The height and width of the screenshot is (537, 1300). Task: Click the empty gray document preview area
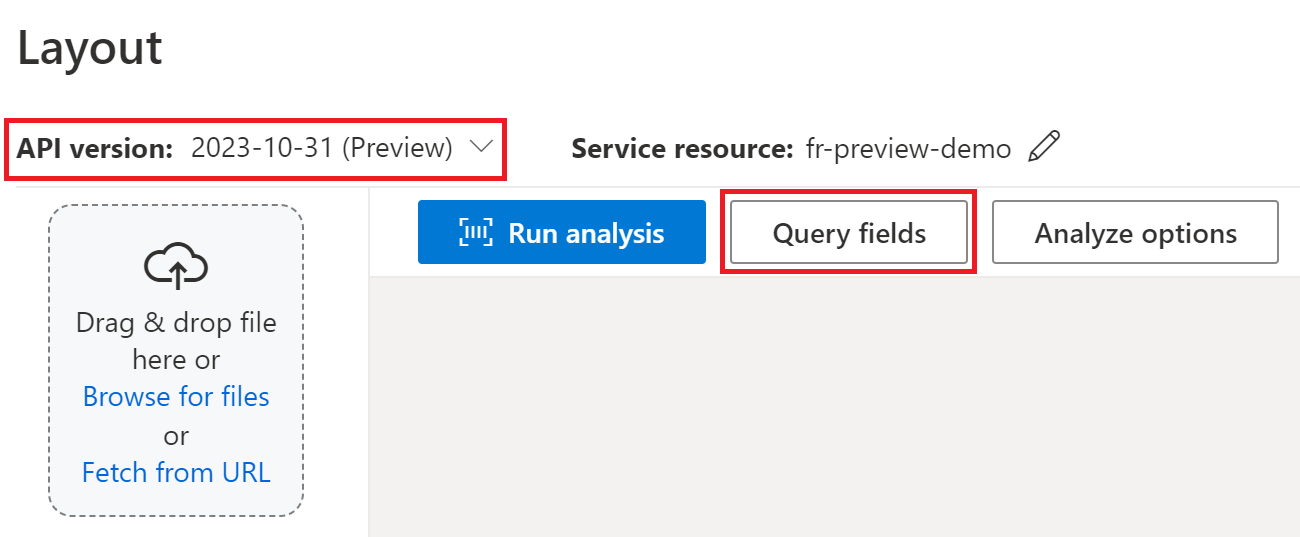(x=834, y=406)
